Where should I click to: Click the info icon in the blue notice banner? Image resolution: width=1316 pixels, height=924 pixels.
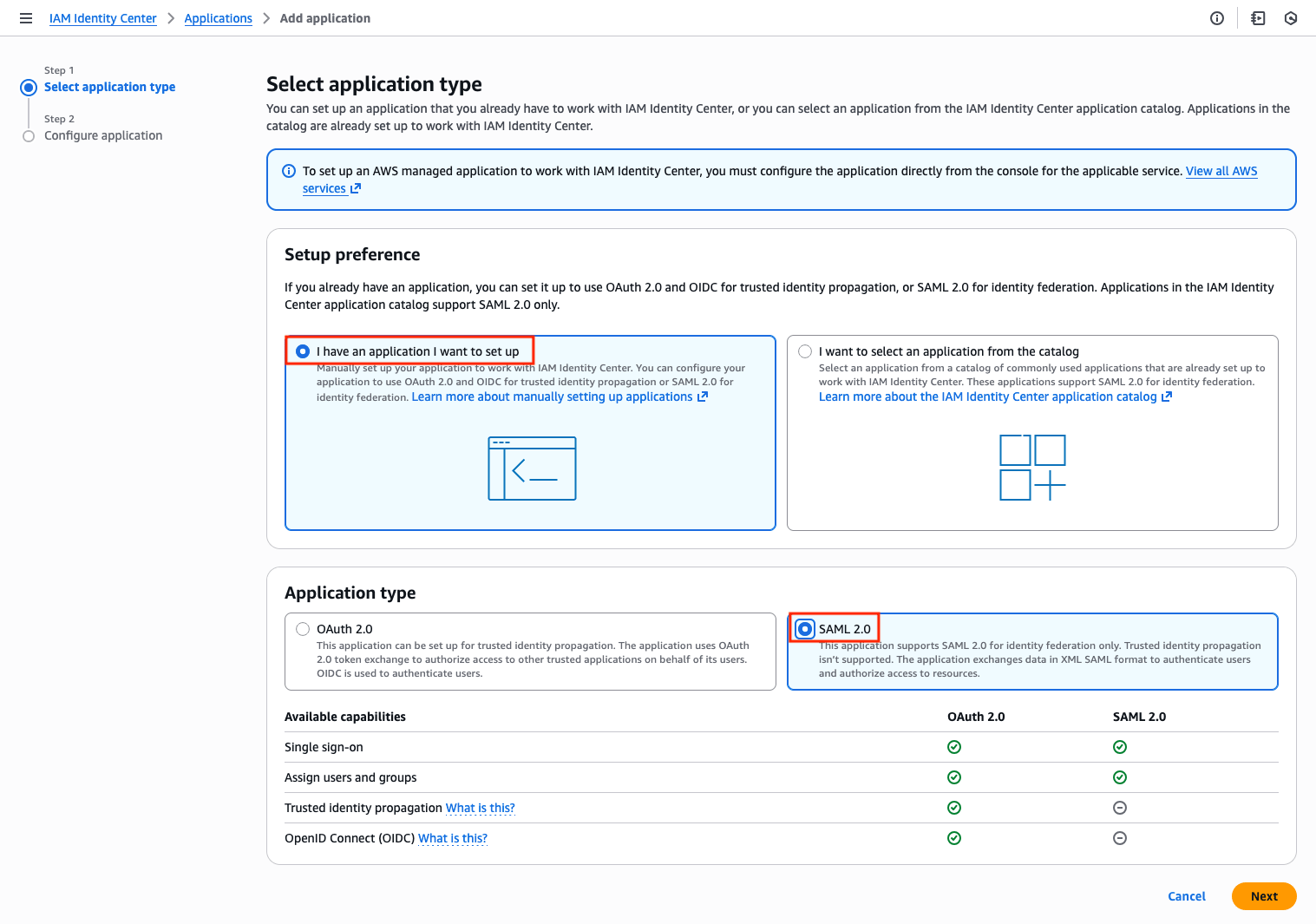(x=289, y=171)
